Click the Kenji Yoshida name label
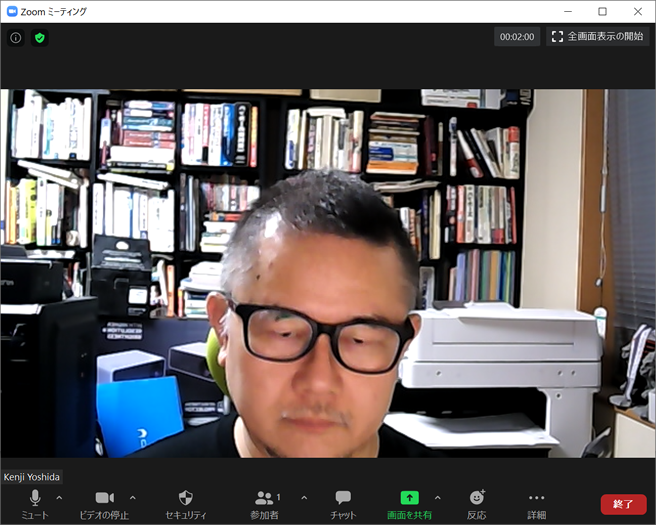Screen dimensions: 656x525 click(x=32, y=477)
